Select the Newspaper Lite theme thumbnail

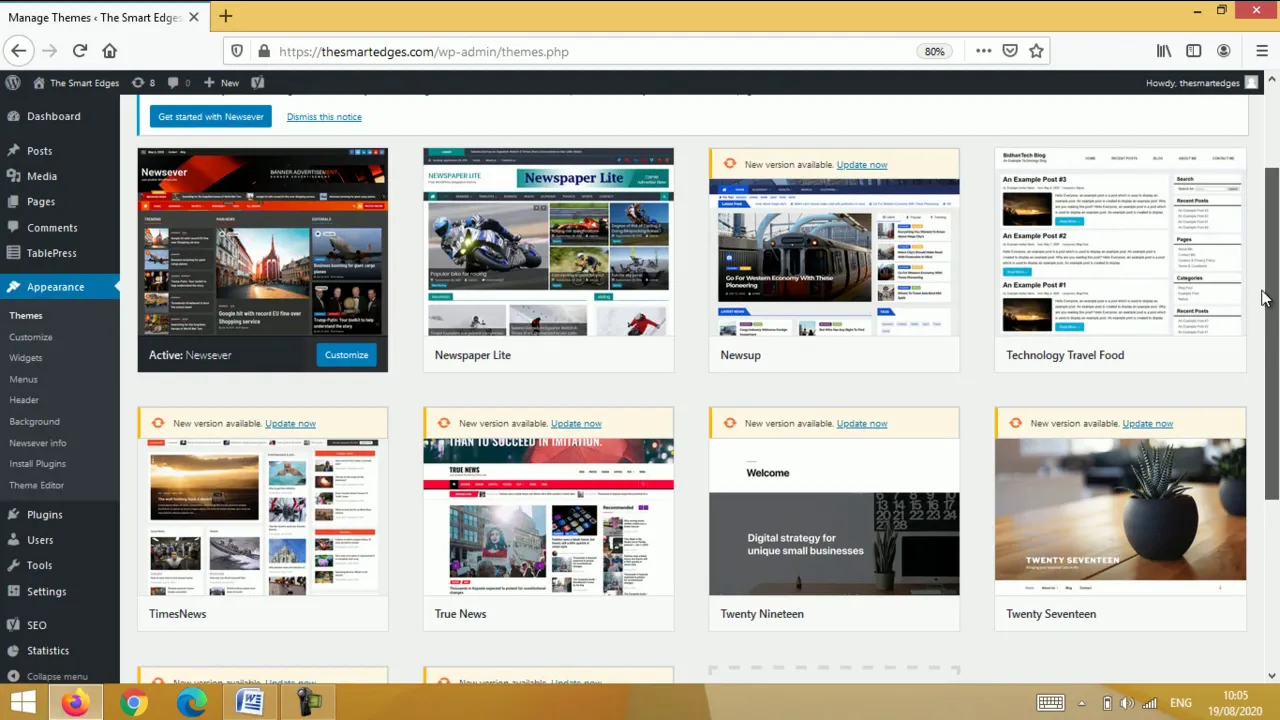point(548,242)
